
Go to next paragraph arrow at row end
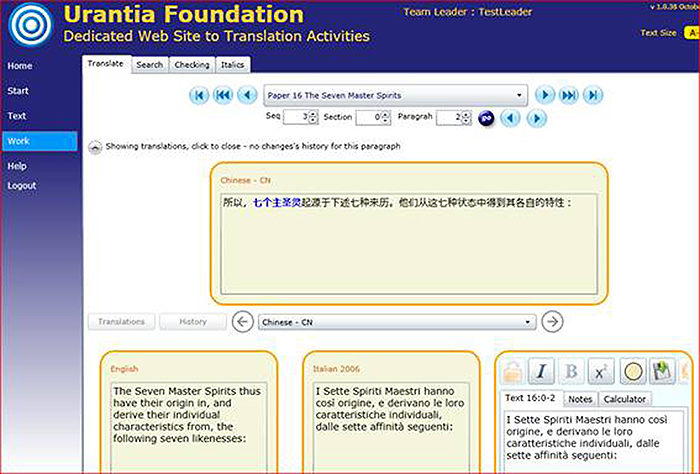[x=537, y=118]
